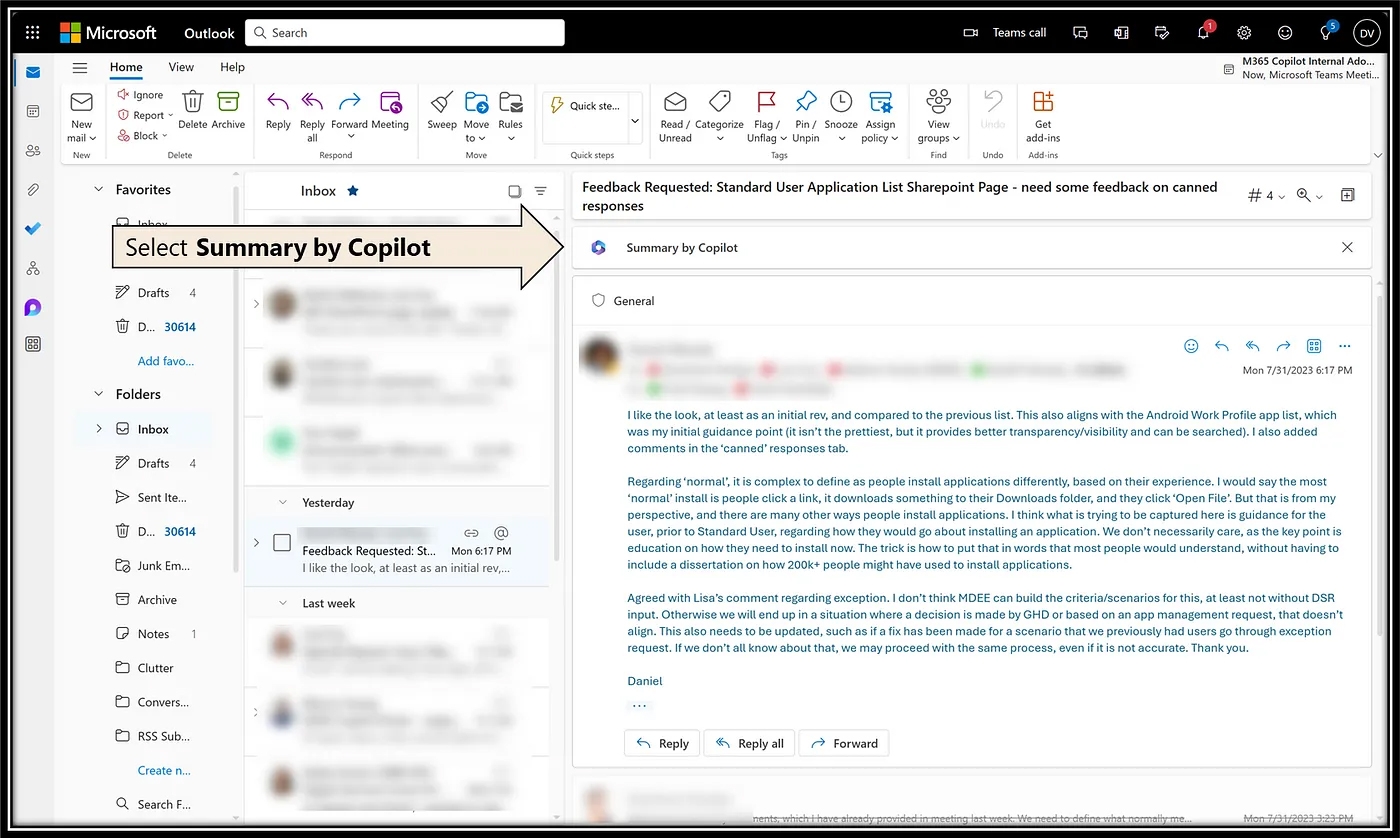This screenshot has height=838, width=1400.
Task: Collapse the Favorites section
Action: coord(98,190)
